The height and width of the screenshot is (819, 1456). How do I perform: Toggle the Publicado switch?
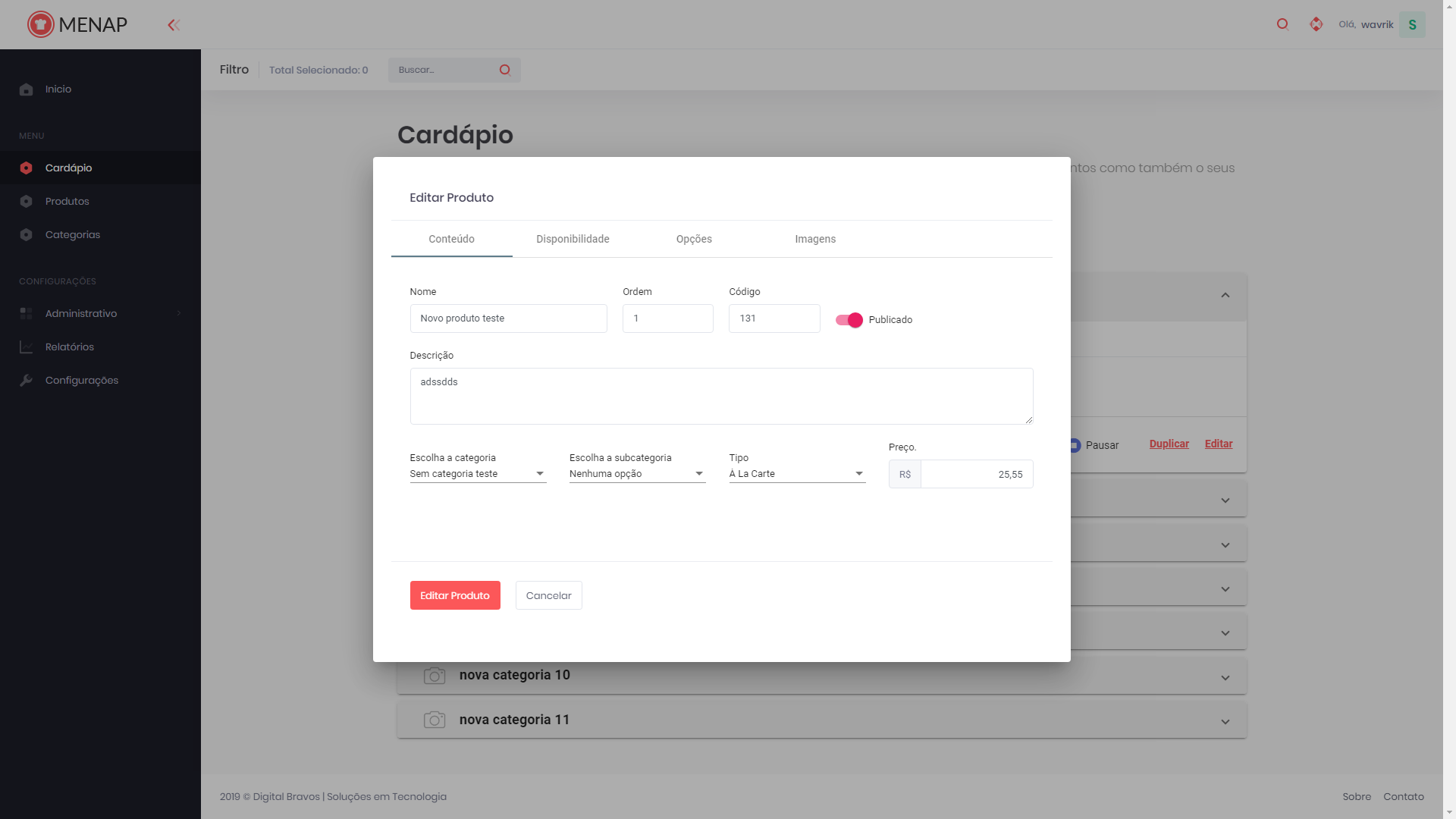[x=849, y=320]
